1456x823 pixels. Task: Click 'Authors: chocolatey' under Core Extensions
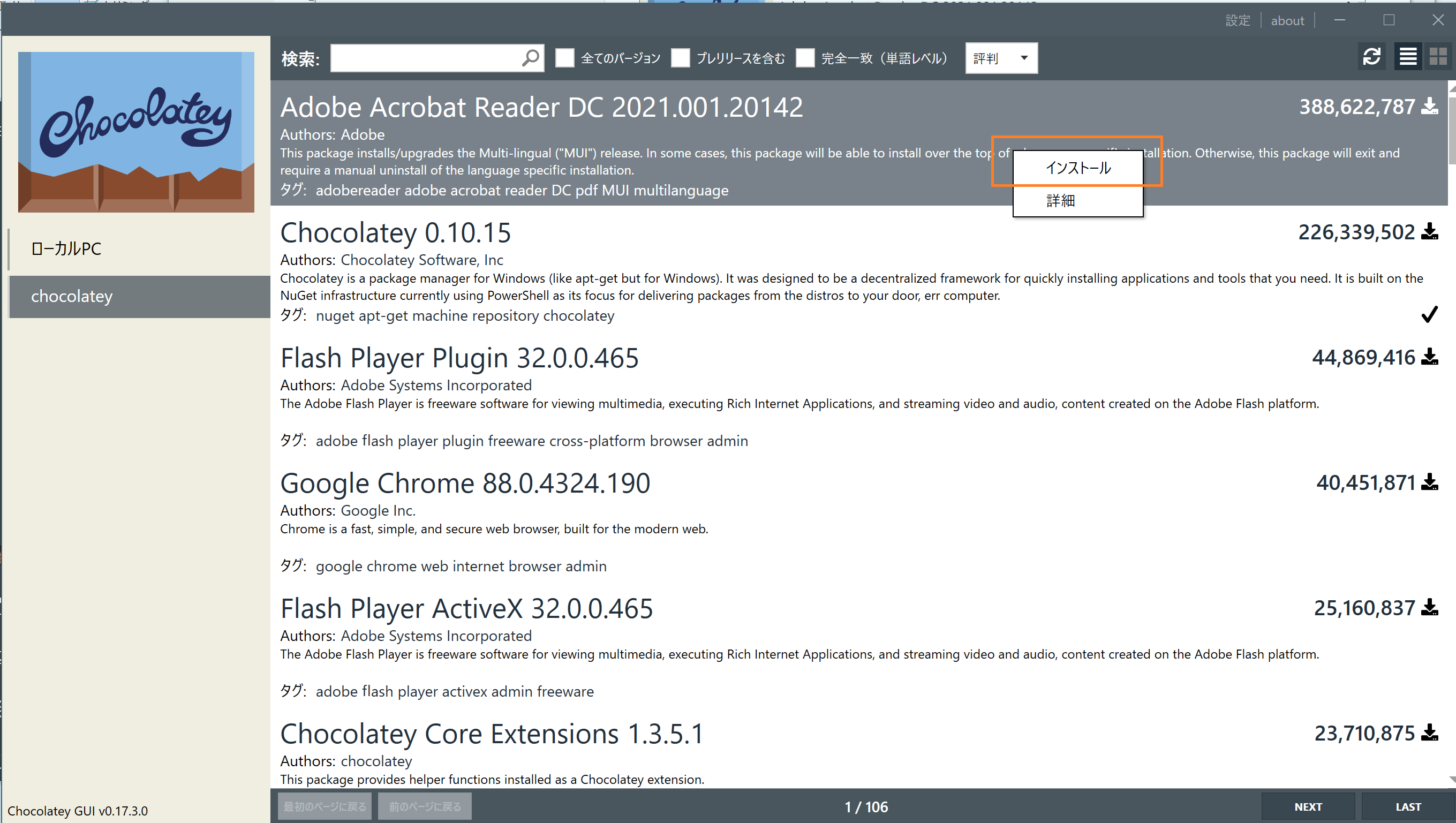click(346, 761)
